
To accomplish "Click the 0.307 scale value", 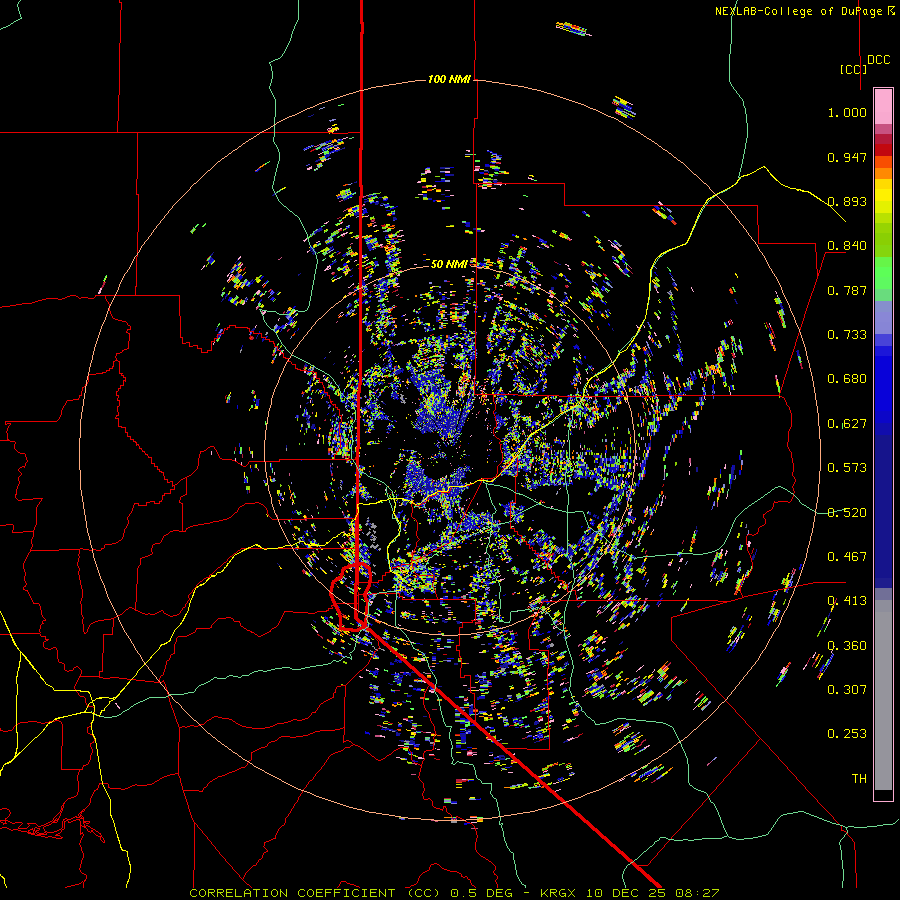I will pyautogui.click(x=847, y=690).
